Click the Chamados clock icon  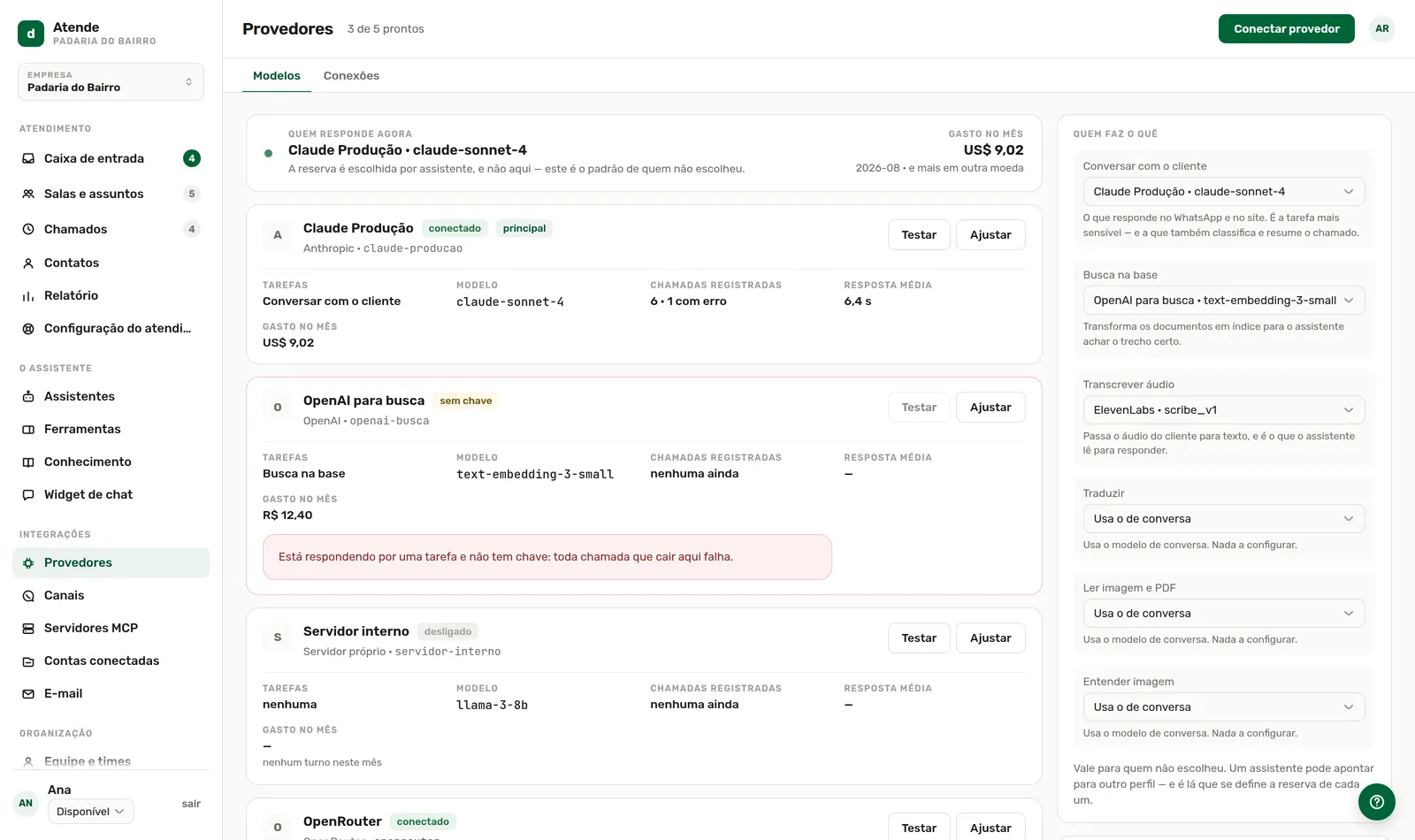point(28,229)
